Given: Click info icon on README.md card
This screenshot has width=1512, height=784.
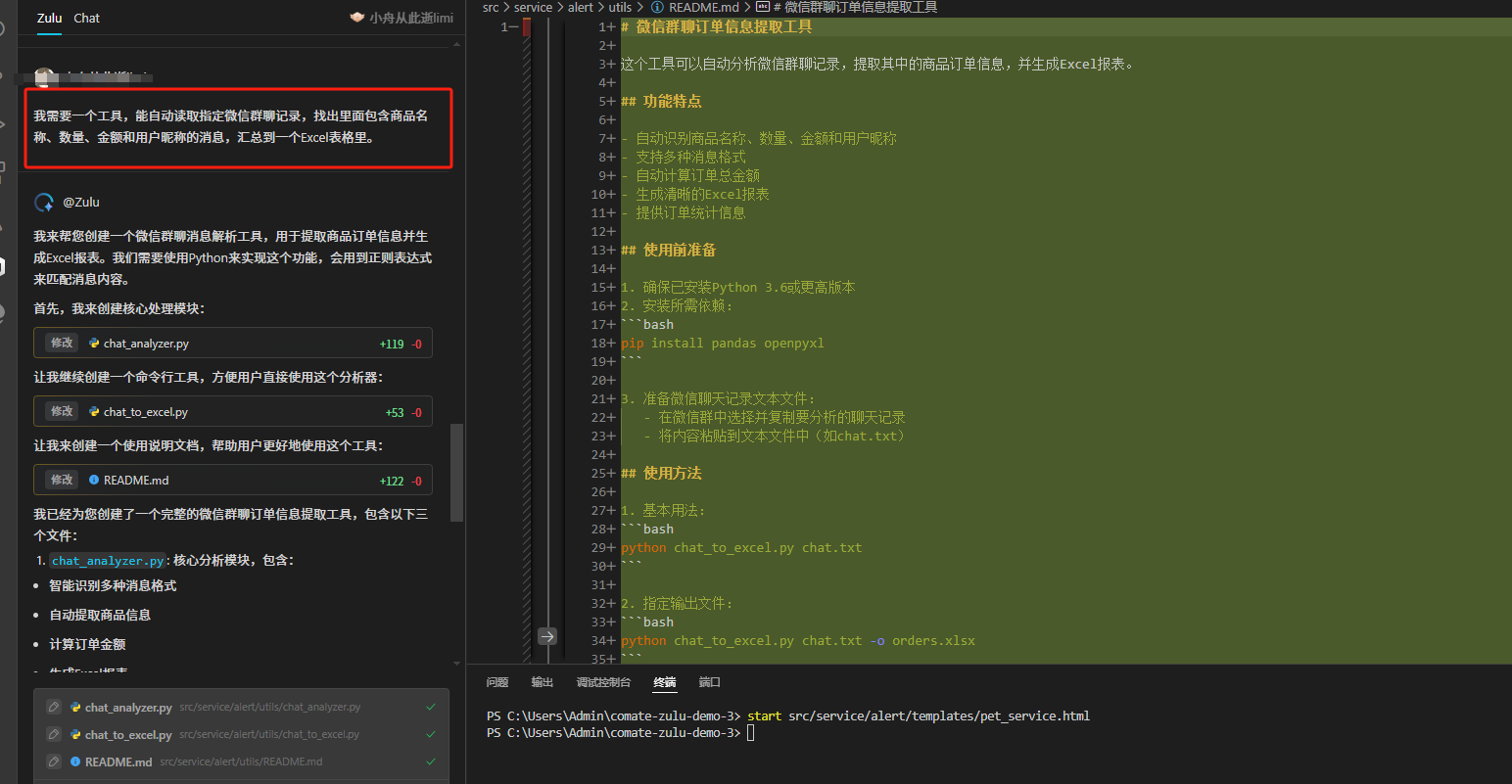Looking at the screenshot, I should (94, 481).
